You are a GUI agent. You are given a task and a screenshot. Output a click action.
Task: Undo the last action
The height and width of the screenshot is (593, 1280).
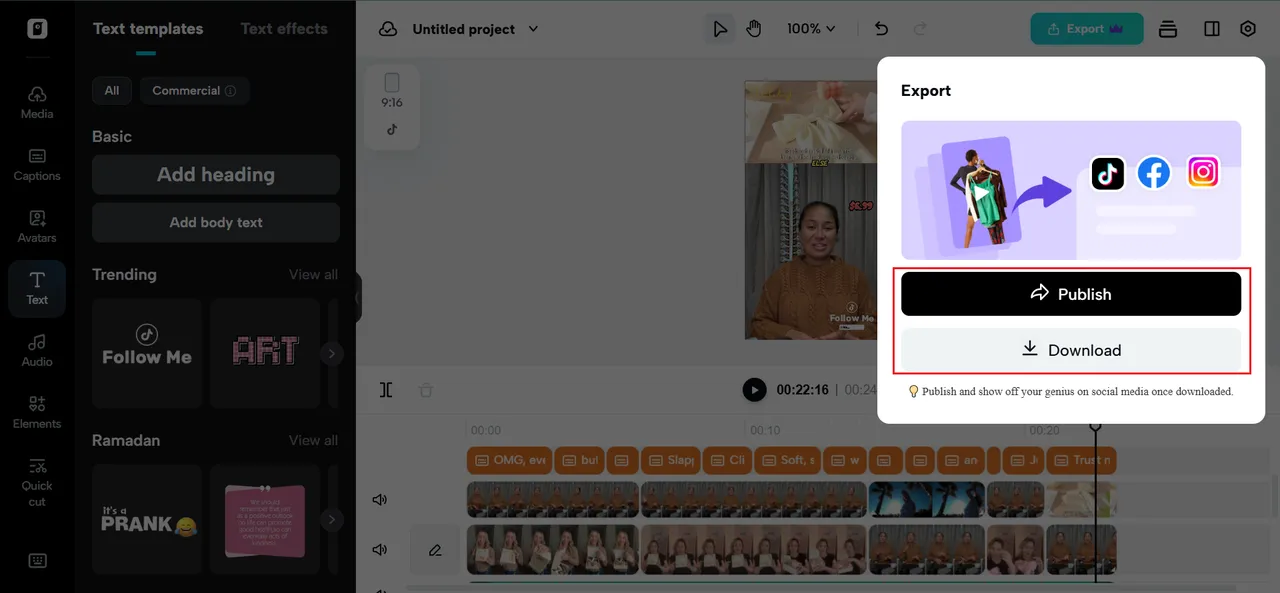pyautogui.click(x=881, y=29)
